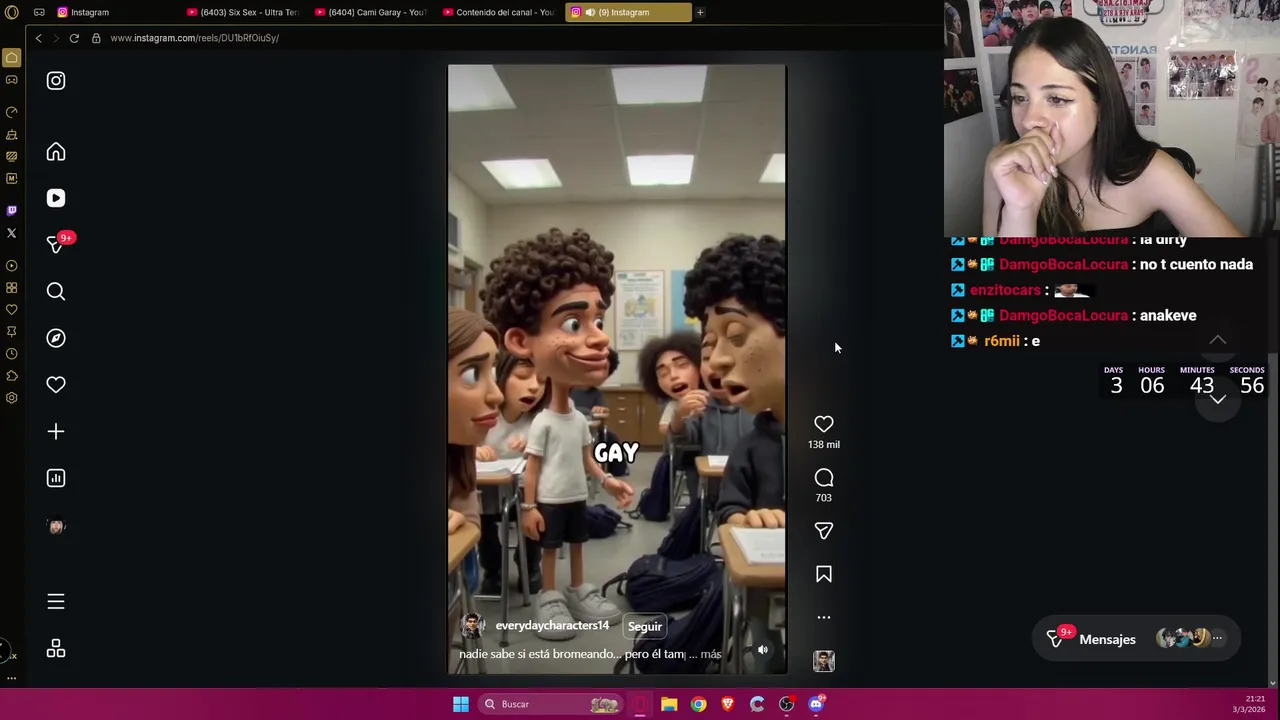Open a new browser tab
The width and height of the screenshot is (1280, 720).
coord(700,12)
